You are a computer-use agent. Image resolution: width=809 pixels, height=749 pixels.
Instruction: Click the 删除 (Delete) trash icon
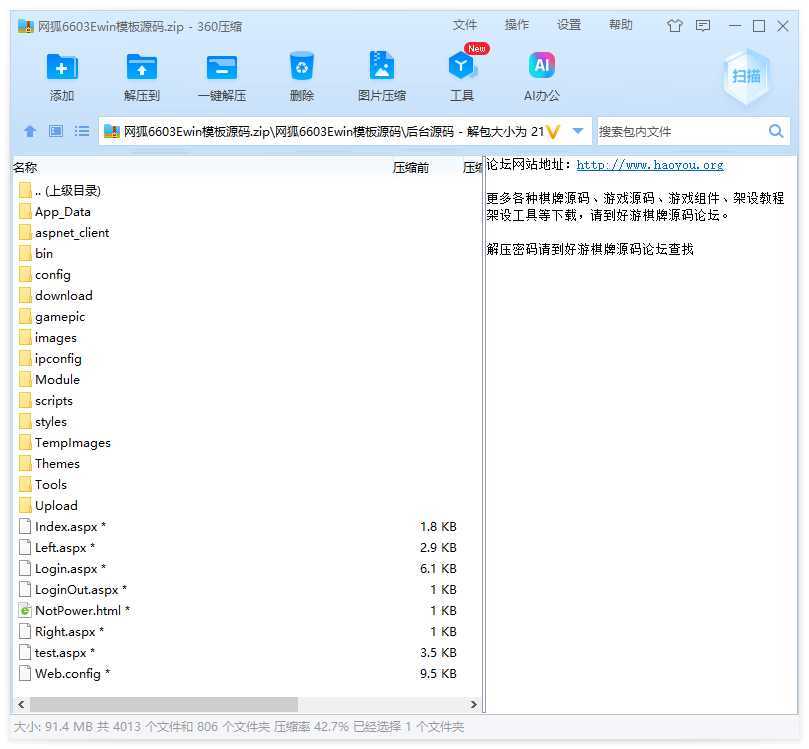(302, 67)
